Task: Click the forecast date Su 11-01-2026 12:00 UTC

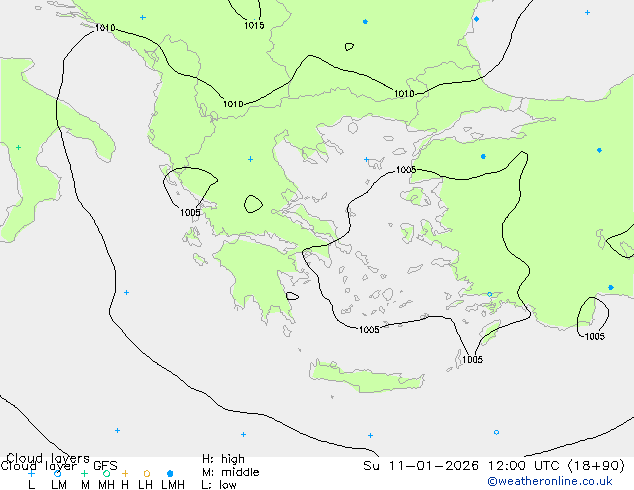Action: [464, 466]
